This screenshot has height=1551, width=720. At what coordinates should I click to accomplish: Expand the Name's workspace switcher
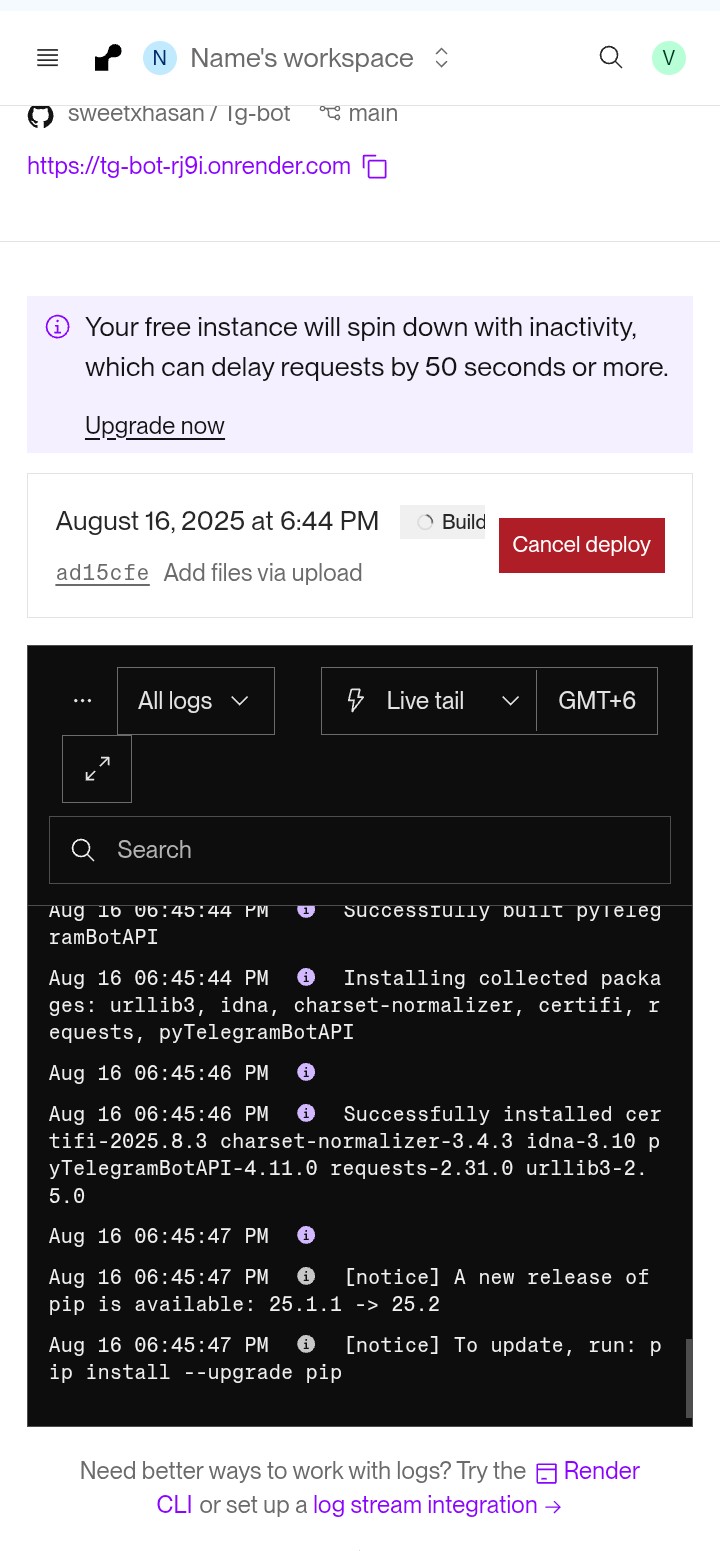(441, 58)
